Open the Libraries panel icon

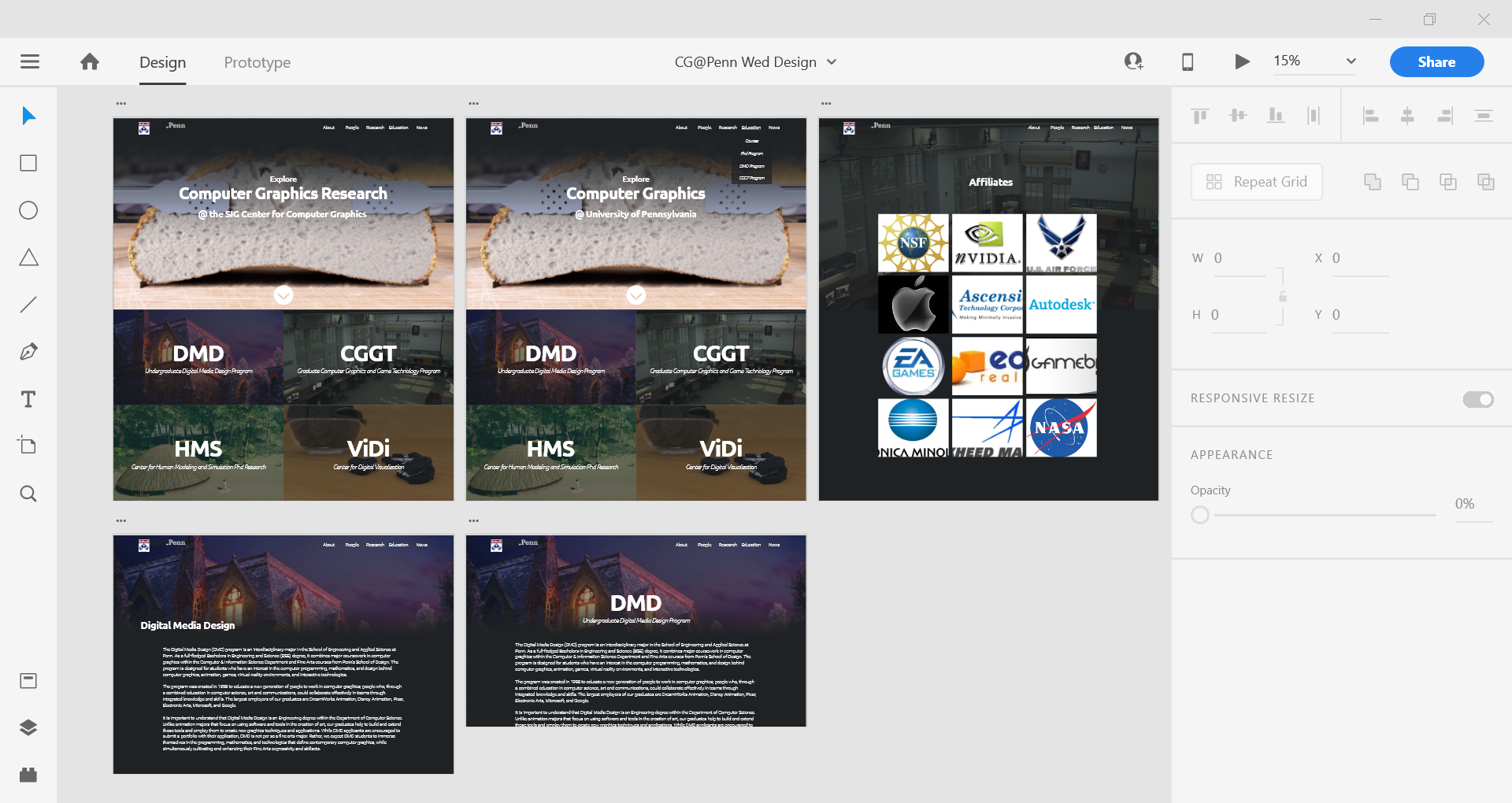click(x=28, y=681)
